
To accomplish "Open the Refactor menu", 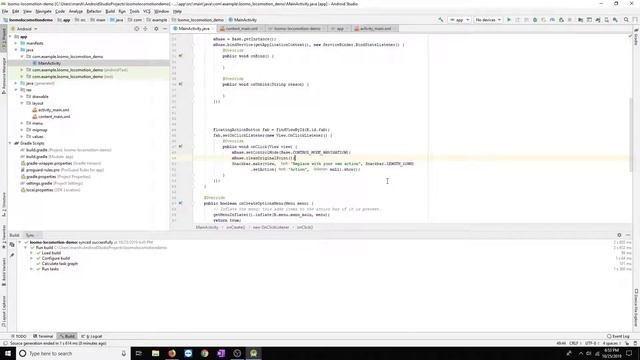I will (x=94, y=11).
